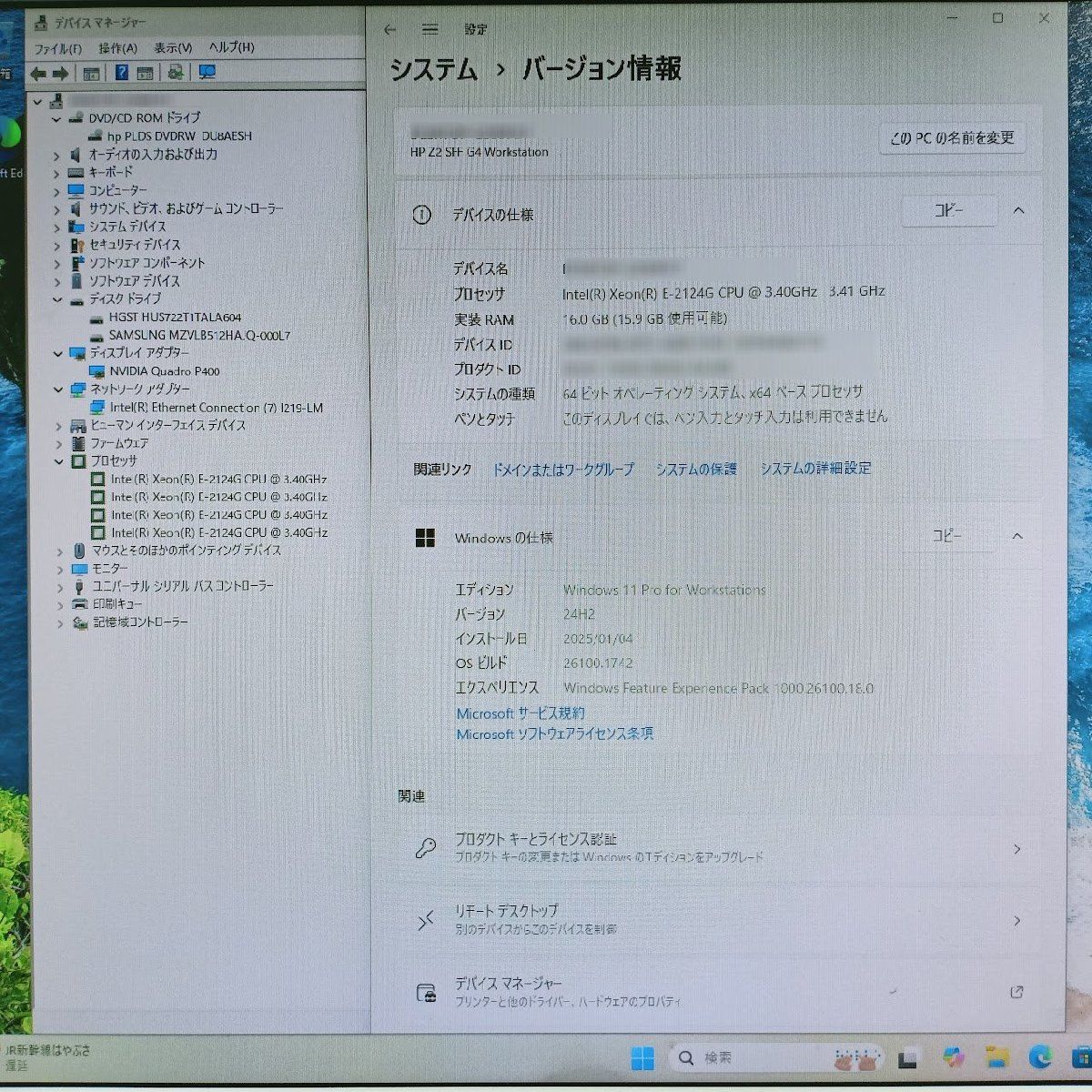The image size is (1092, 1092).
Task: Select NVIDIA Quadro P400 display adapter
Action: point(164,371)
